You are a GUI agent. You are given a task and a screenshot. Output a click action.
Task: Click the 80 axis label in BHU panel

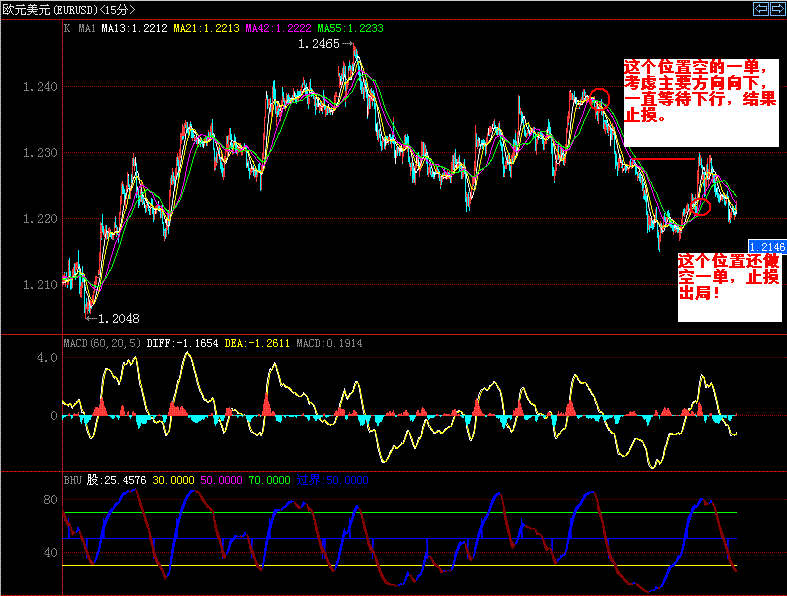(50, 500)
